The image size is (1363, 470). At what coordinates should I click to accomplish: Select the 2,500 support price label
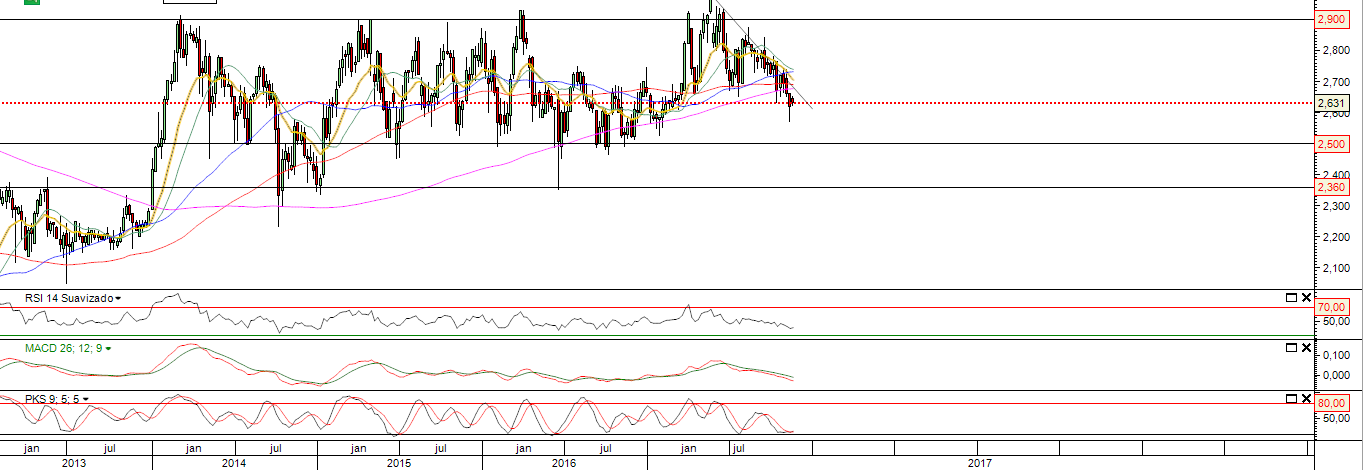point(1330,144)
